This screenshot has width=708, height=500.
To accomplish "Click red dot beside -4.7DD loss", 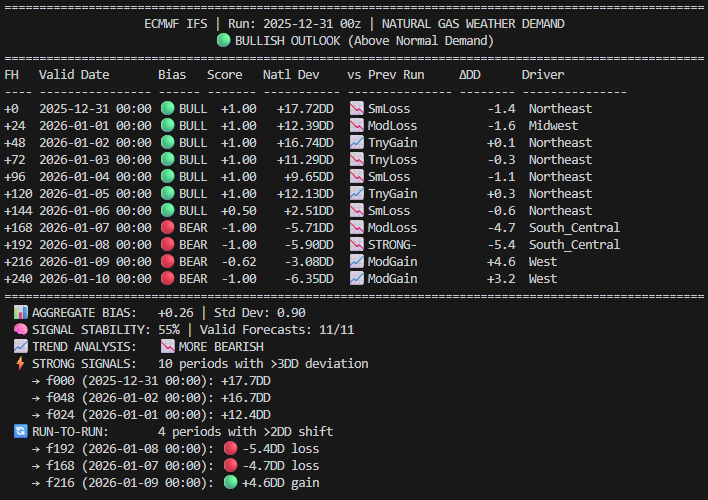I will (230, 465).
